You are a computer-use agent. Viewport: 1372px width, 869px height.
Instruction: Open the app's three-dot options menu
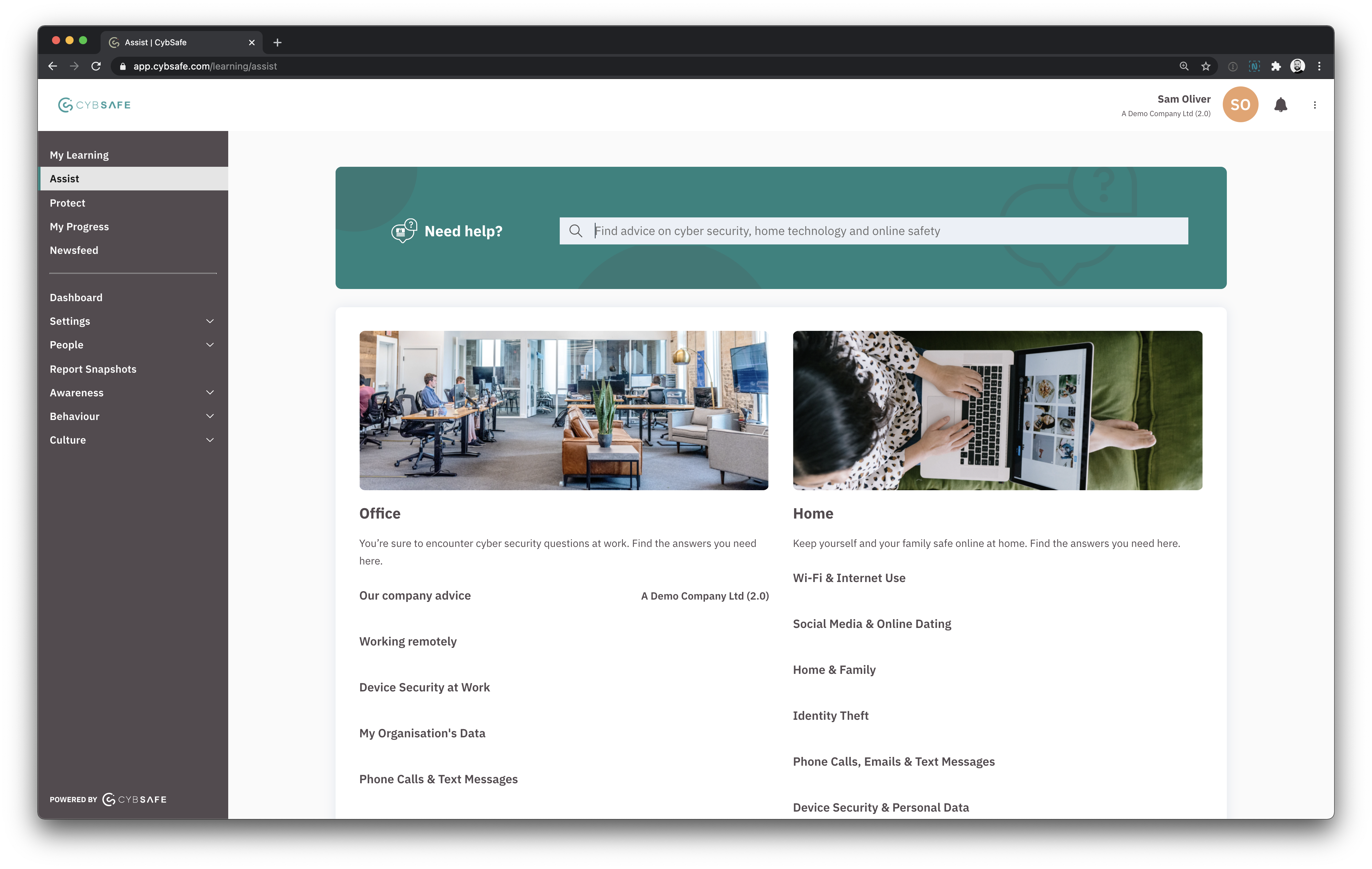point(1315,105)
